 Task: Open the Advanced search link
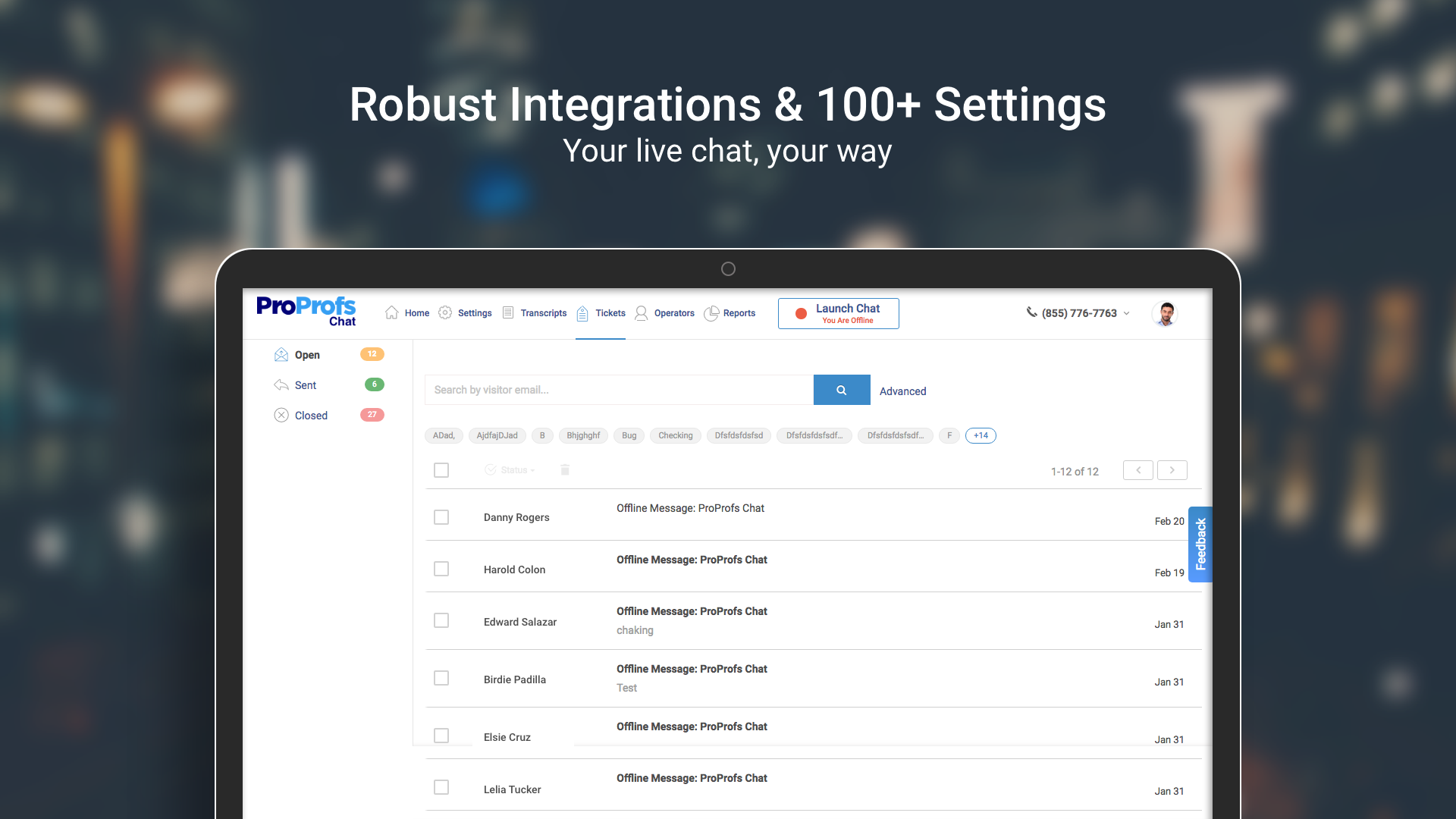tap(902, 391)
